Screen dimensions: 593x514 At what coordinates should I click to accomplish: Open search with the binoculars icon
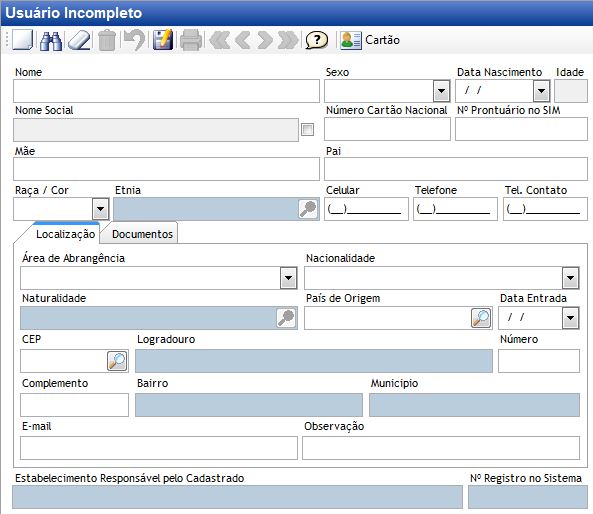[51, 40]
